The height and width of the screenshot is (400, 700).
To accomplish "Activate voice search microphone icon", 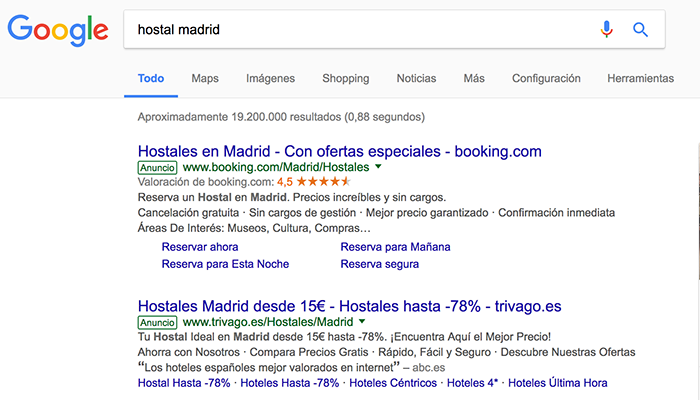I will [x=606, y=30].
